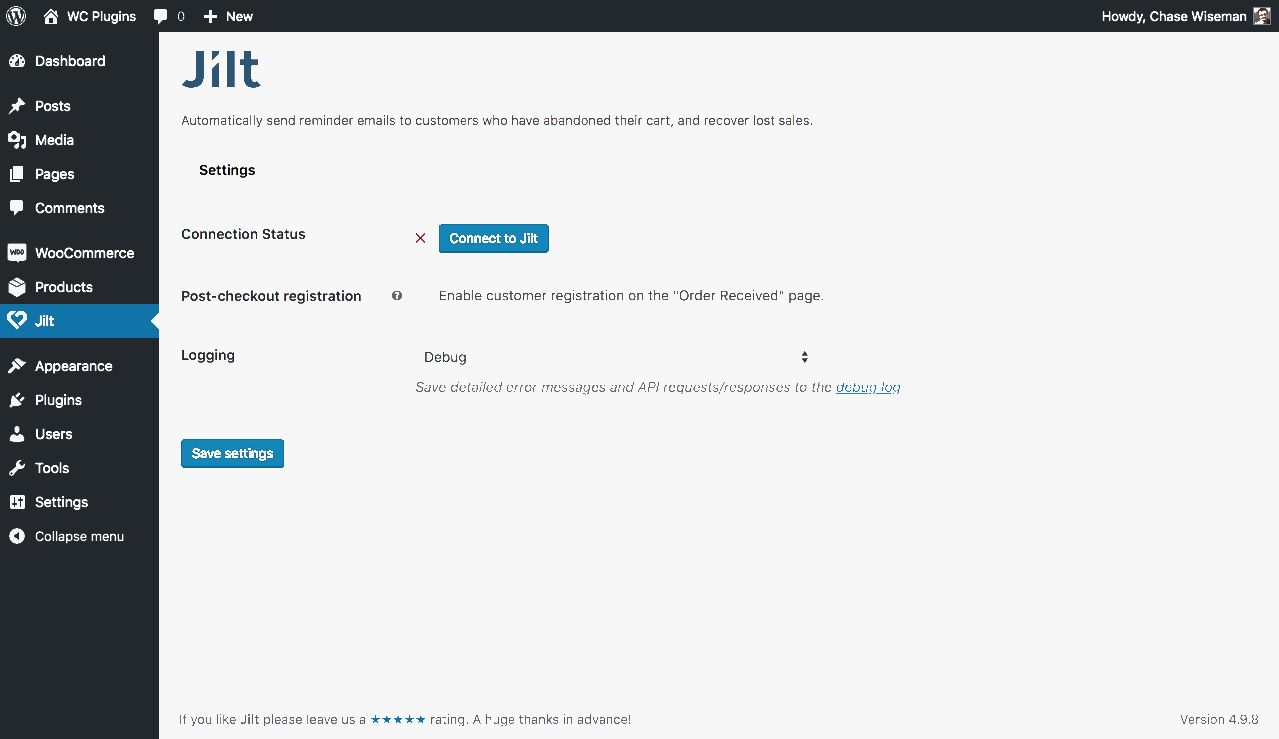Click the Logging field label
1279x739 pixels.
208,355
